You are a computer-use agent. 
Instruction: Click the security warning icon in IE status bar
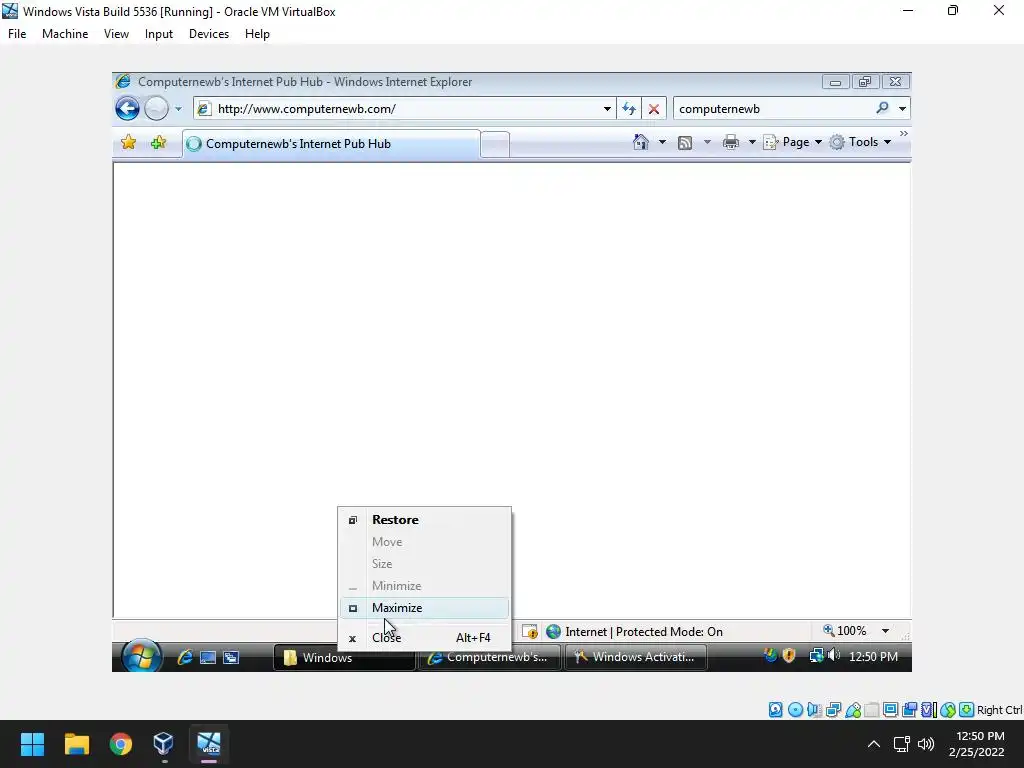click(x=530, y=632)
